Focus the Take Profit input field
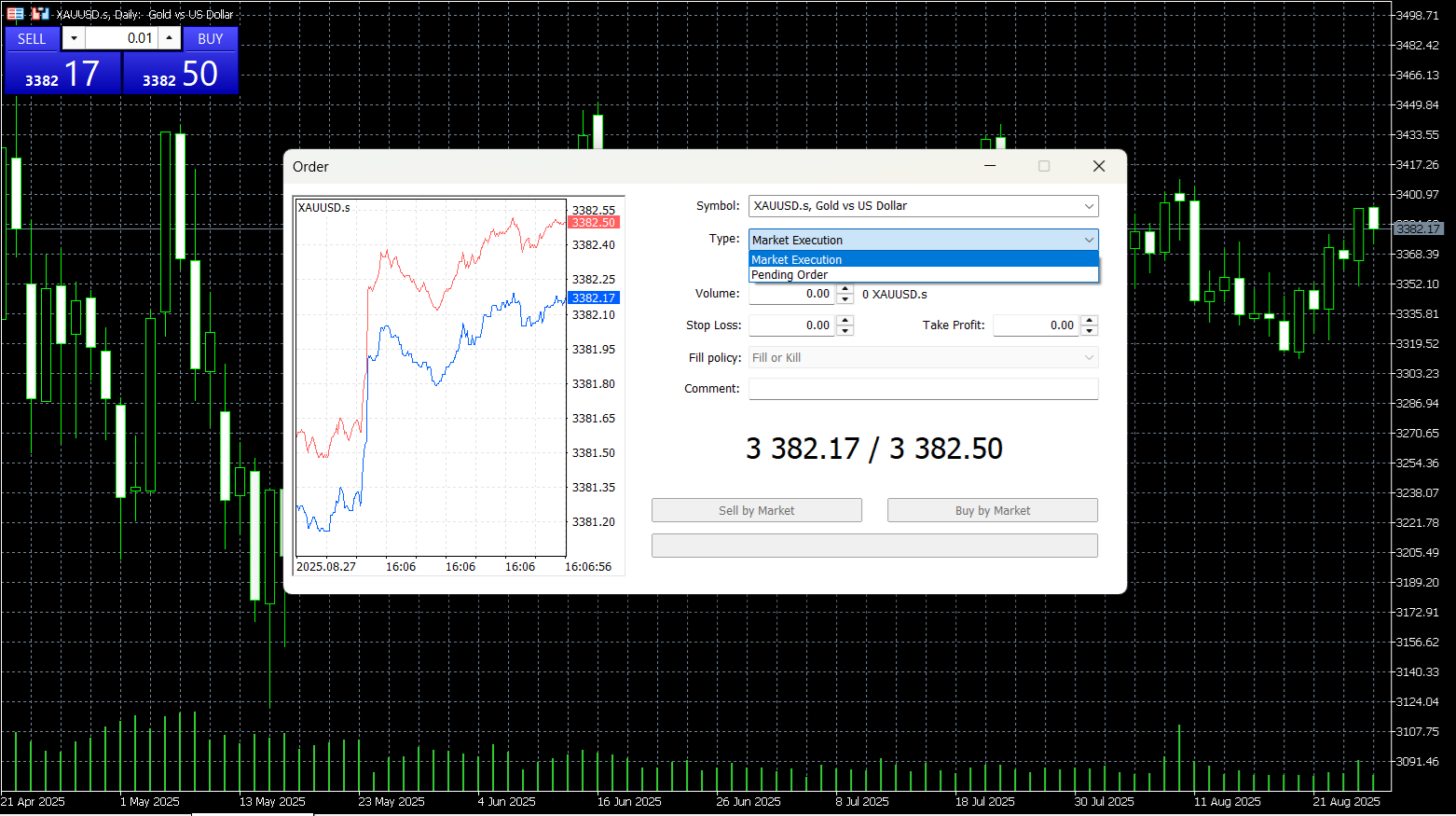The width and height of the screenshot is (1456, 816). point(1036,325)
